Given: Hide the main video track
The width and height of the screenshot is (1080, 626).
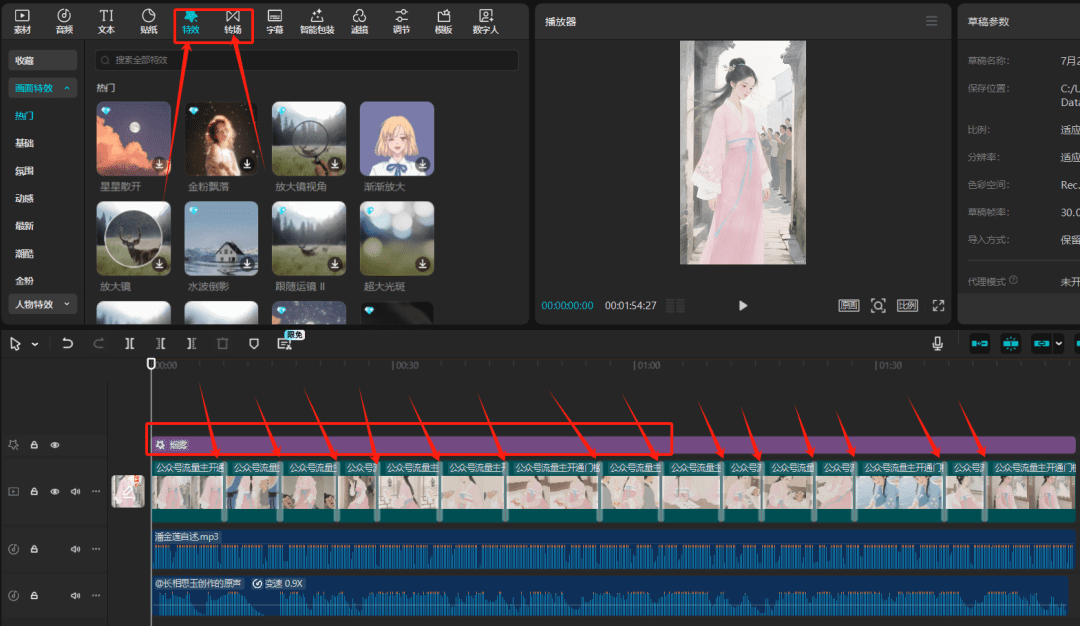Looking at the screenshot, I should click(x=54, y=492).
